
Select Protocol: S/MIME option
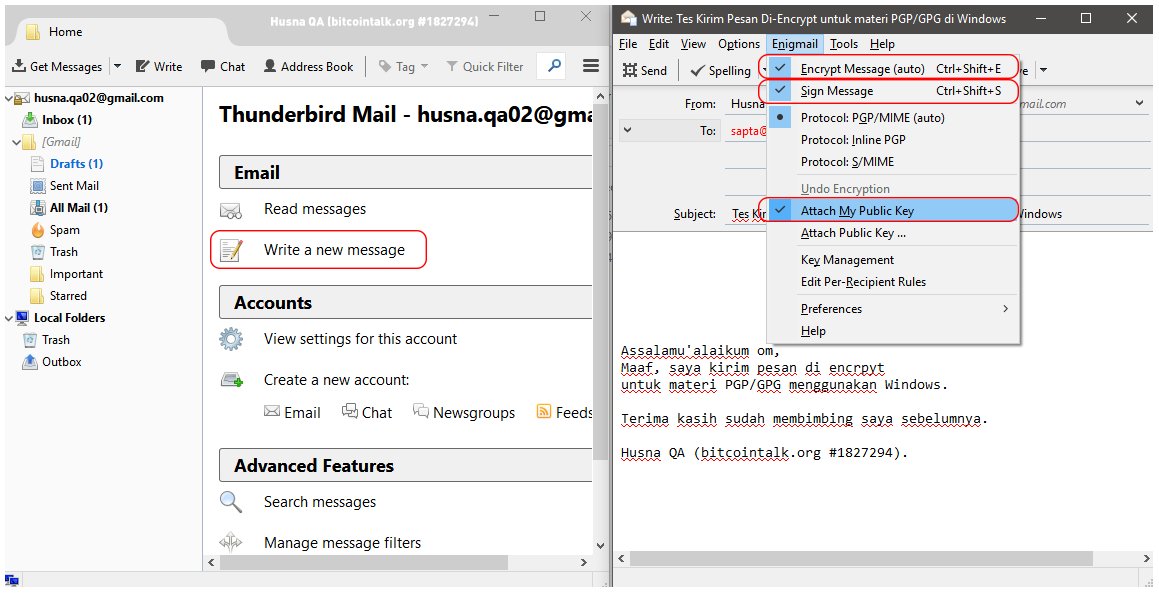tap(894, 162)
